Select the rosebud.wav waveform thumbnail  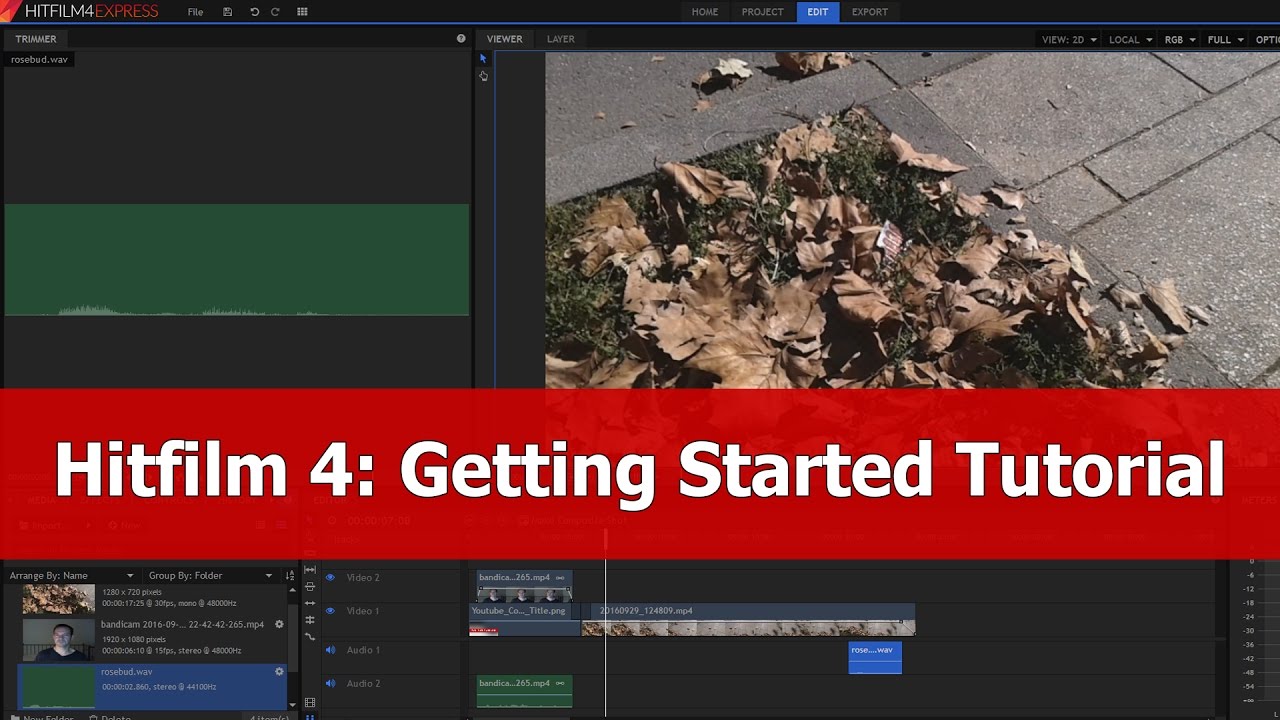click(x=59, y=687)
